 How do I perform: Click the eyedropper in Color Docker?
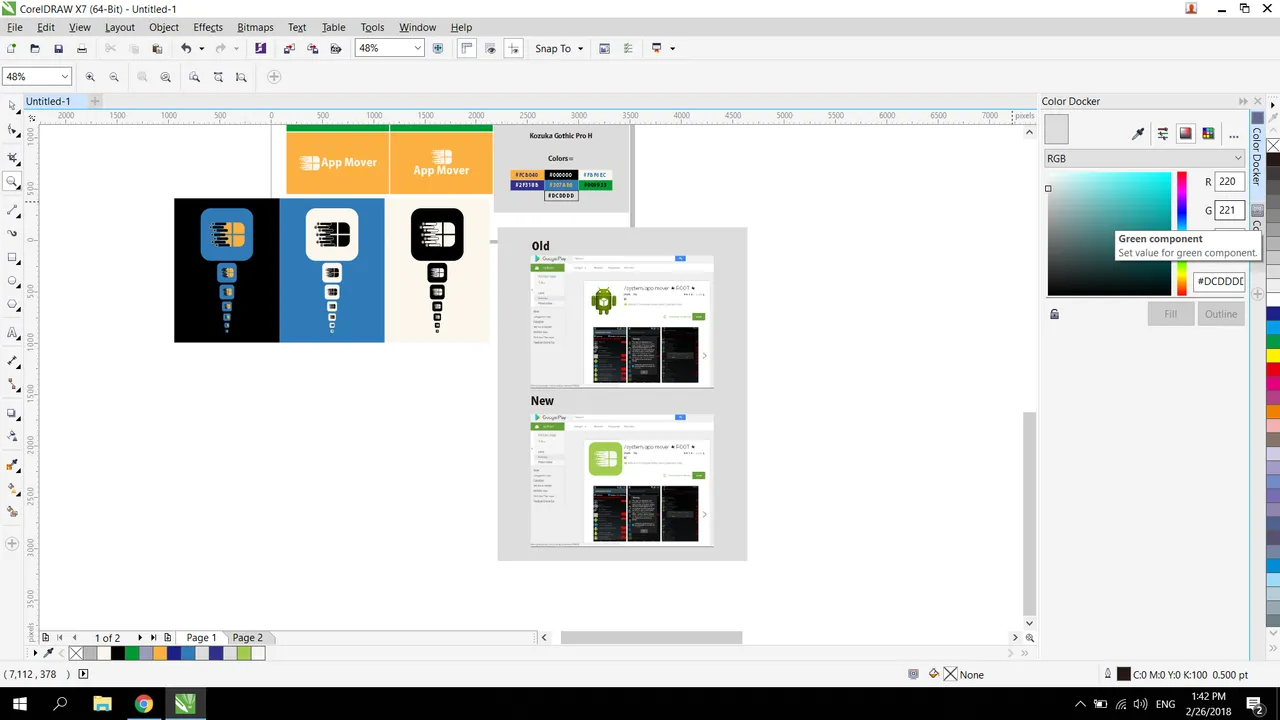point(1138,133)
